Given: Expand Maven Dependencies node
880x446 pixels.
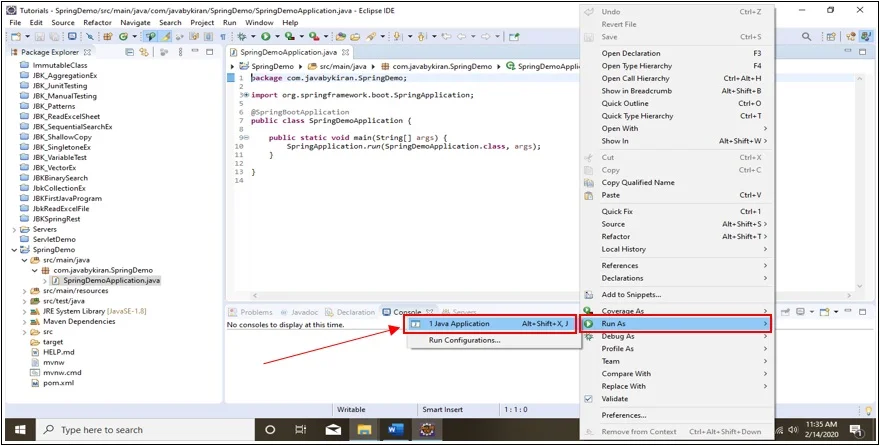Looking at the screenshot, I should click(24, 321).
